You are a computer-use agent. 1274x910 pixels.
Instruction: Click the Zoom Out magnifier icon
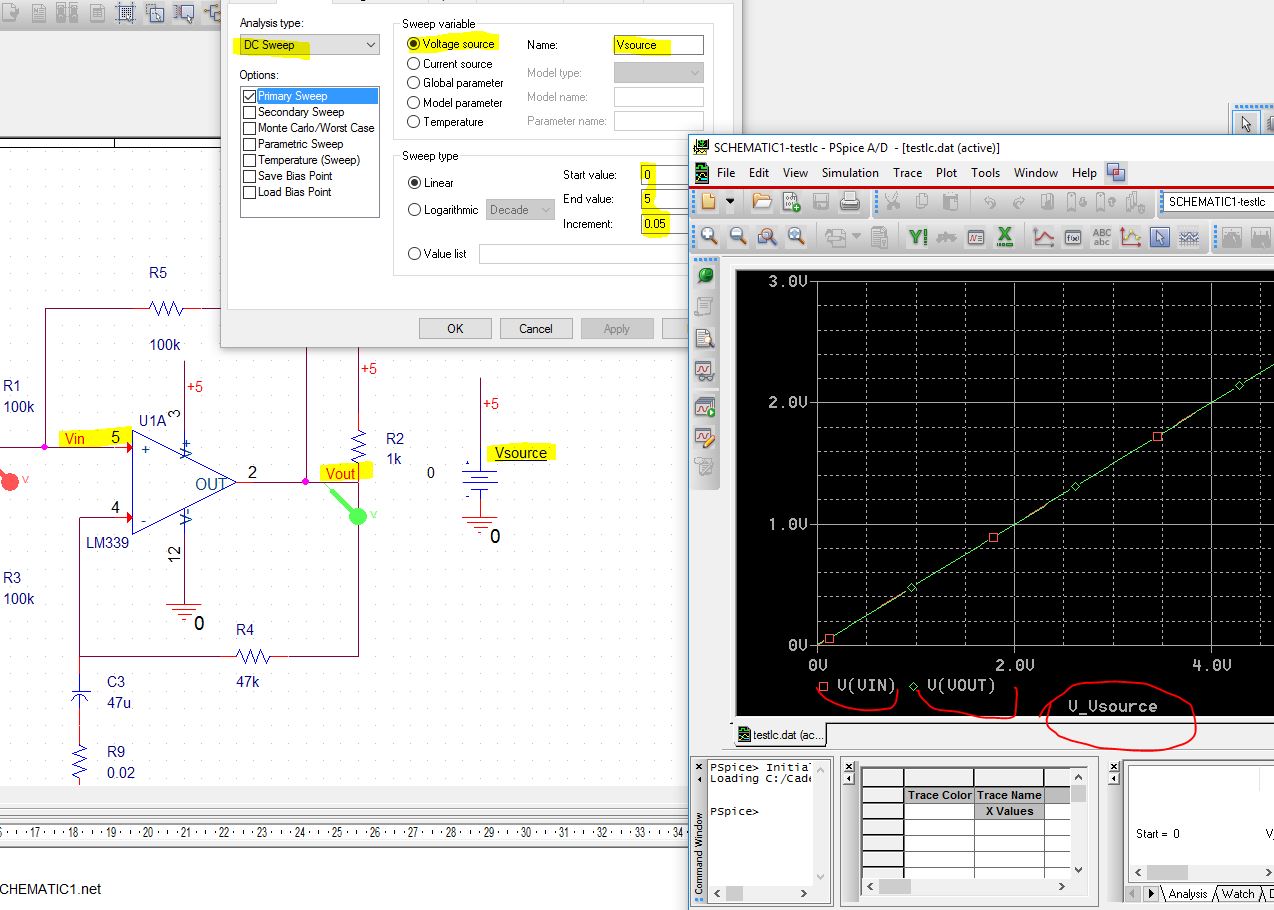738,236
